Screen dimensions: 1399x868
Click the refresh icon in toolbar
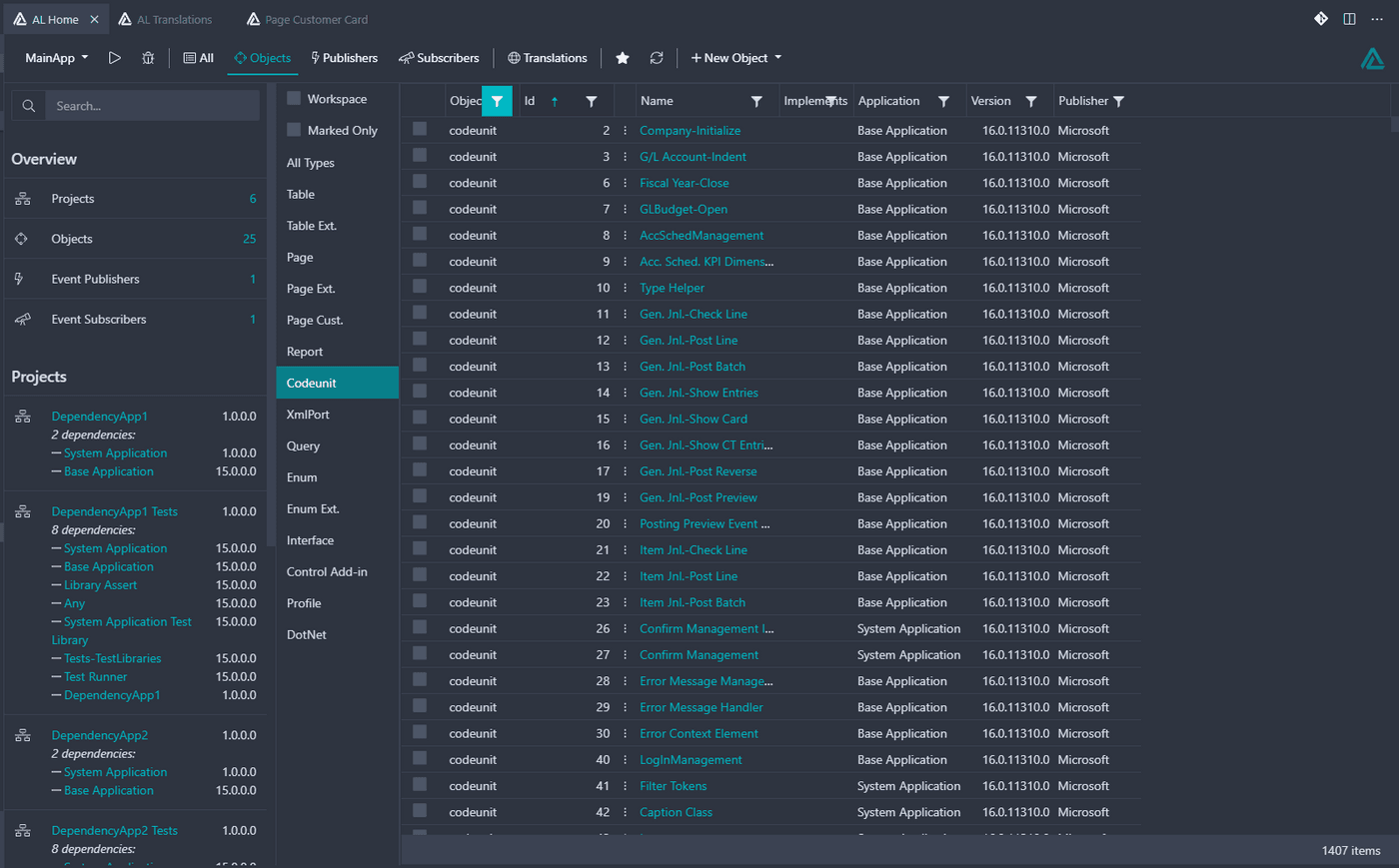pos(657,58)
